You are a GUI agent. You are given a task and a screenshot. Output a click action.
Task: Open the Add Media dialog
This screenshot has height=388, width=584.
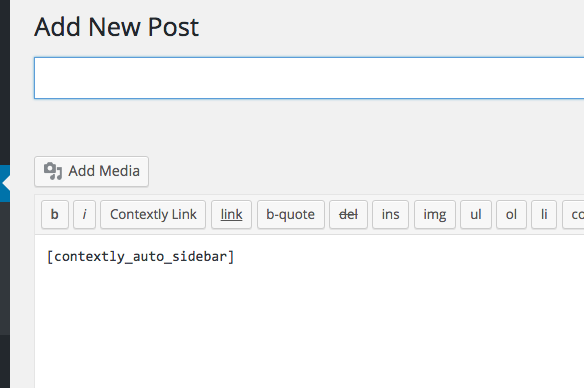[x=92, y=171]
